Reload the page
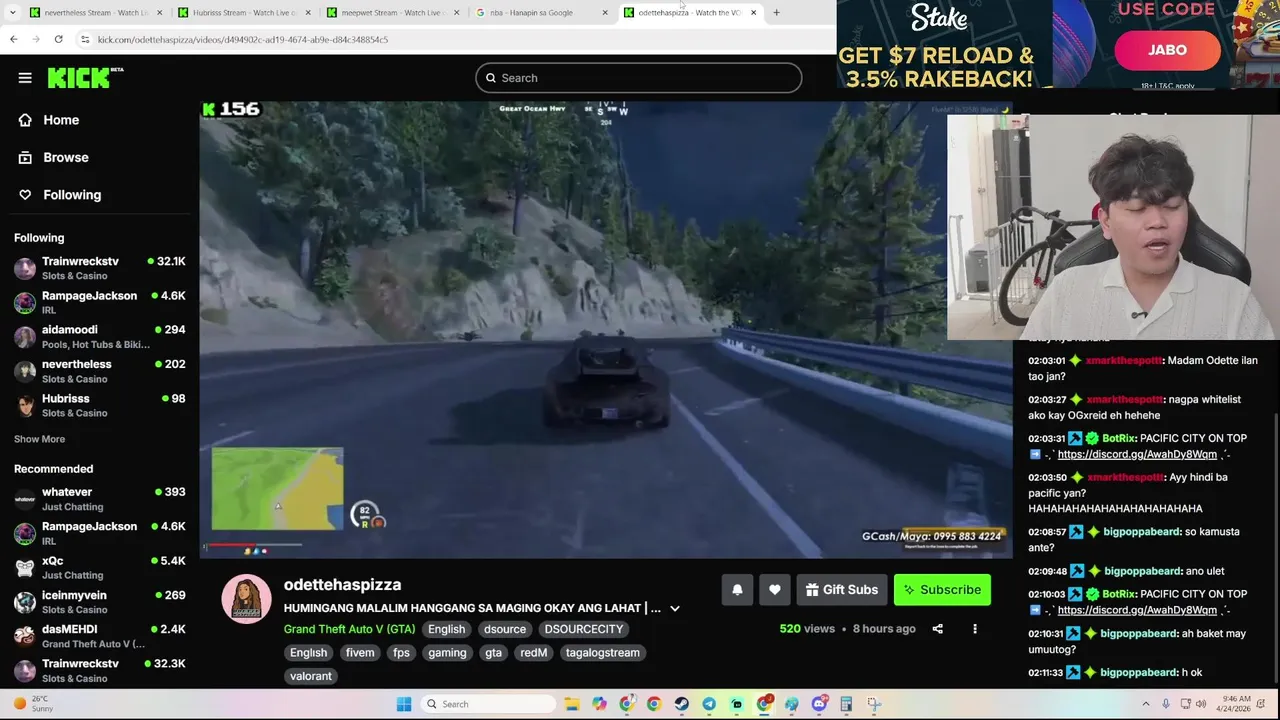Viewport: 1280px width, 720px height. (x=58, y=39)
